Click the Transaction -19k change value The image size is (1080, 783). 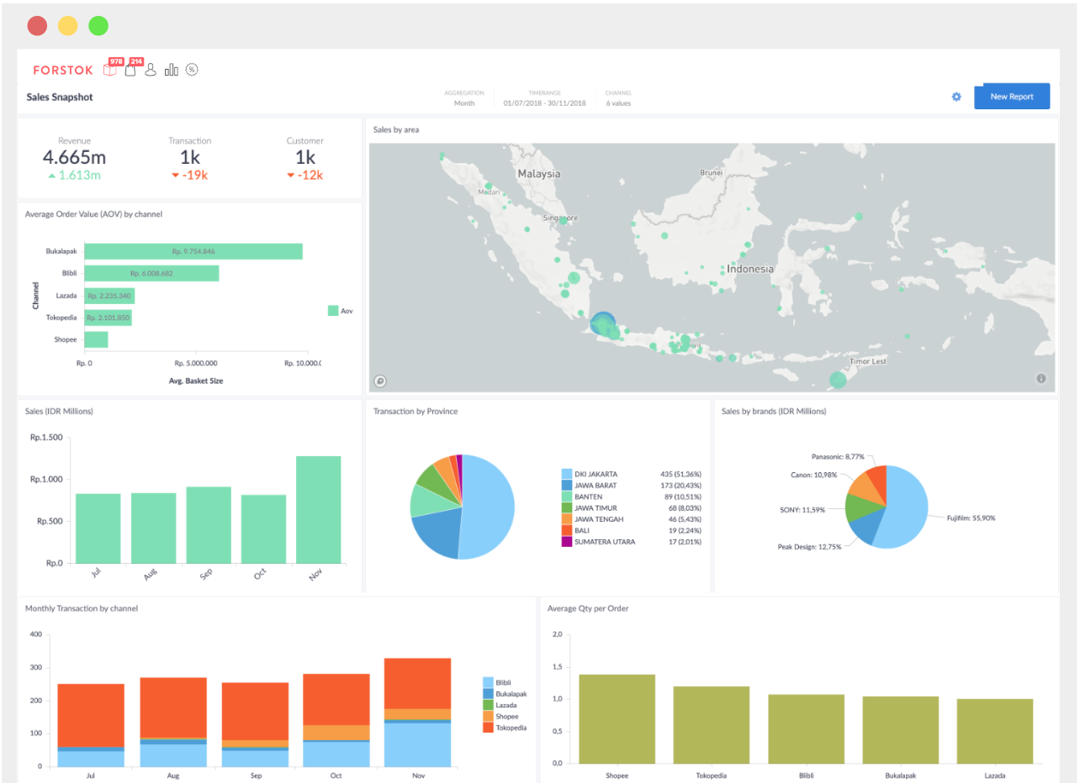coord(190,175)
